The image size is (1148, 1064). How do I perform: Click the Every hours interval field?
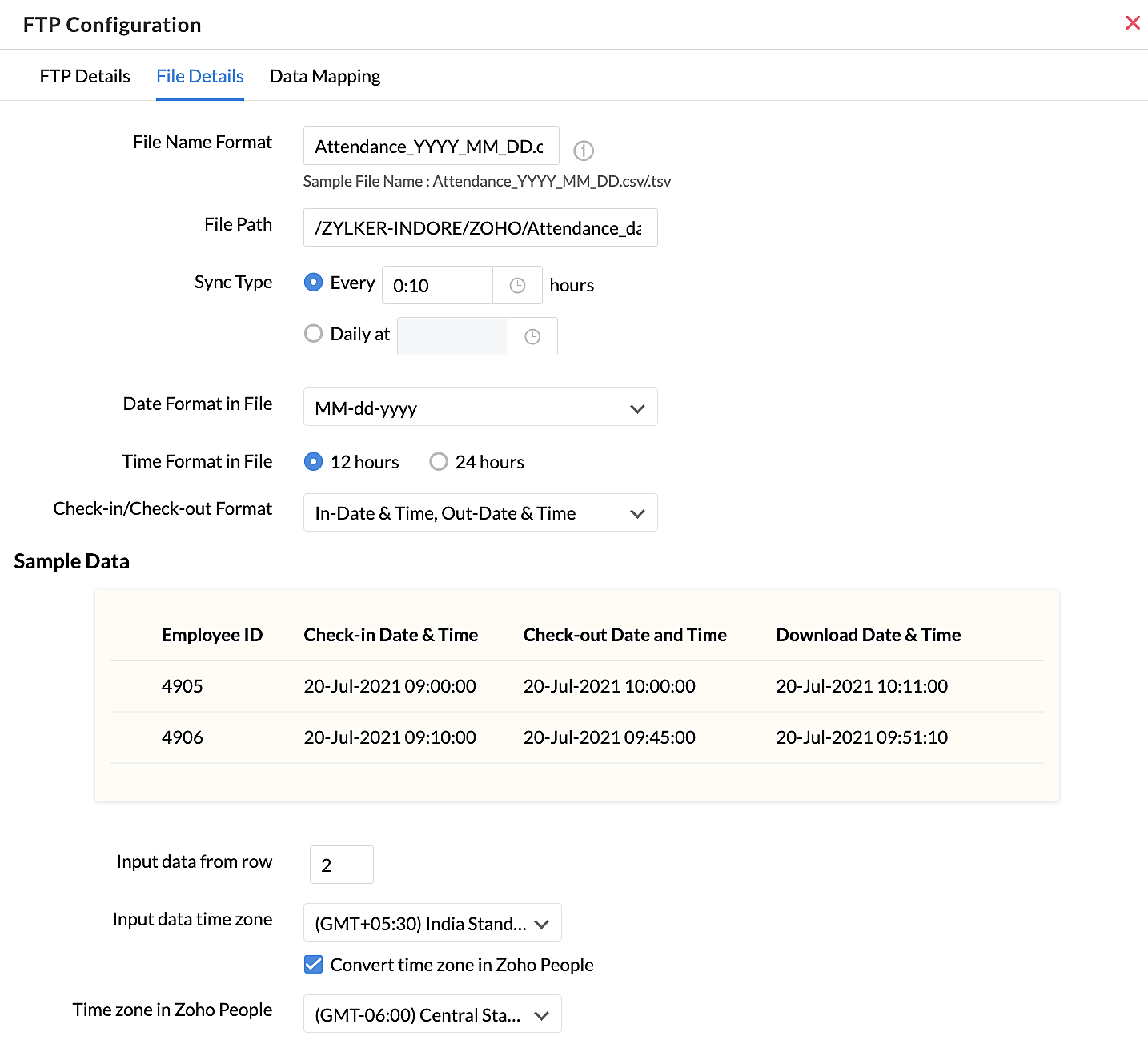pos(437,286)
